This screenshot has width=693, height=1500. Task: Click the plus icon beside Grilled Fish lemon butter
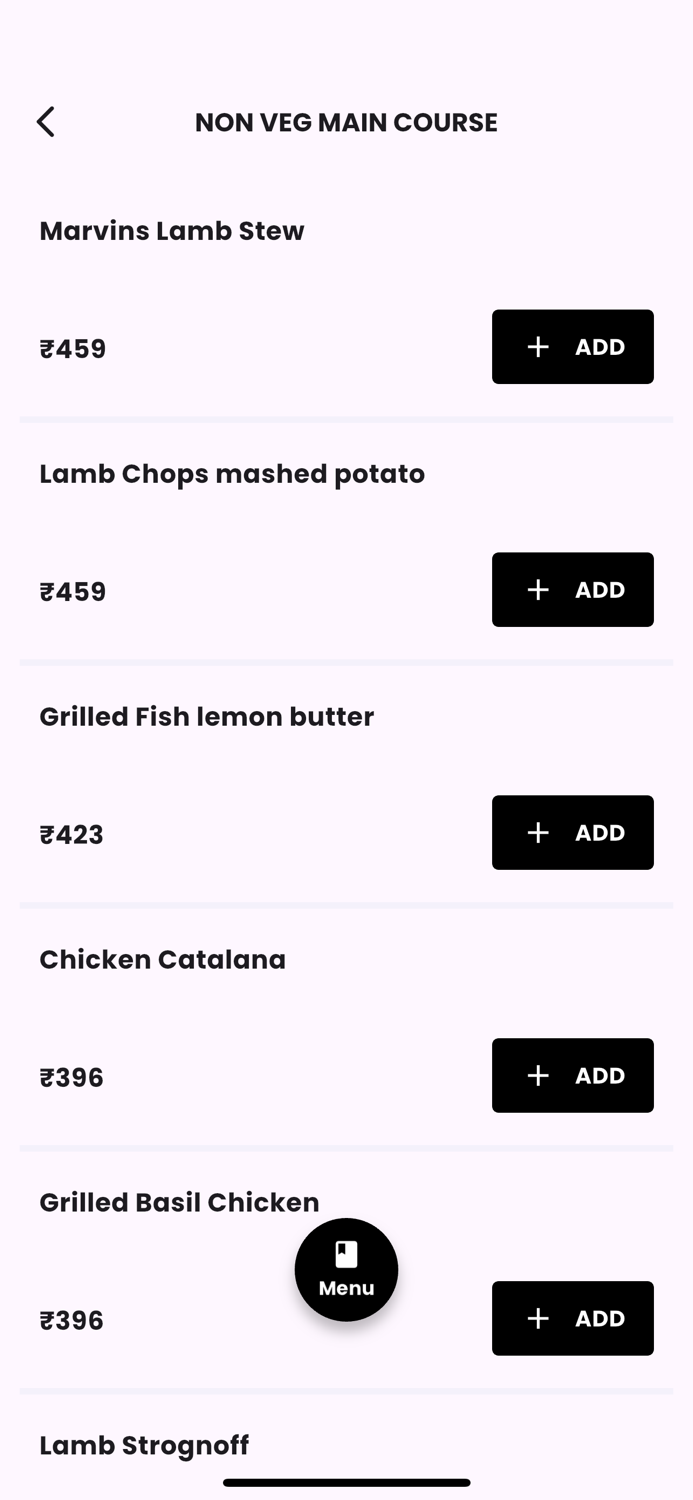point(538,832)
